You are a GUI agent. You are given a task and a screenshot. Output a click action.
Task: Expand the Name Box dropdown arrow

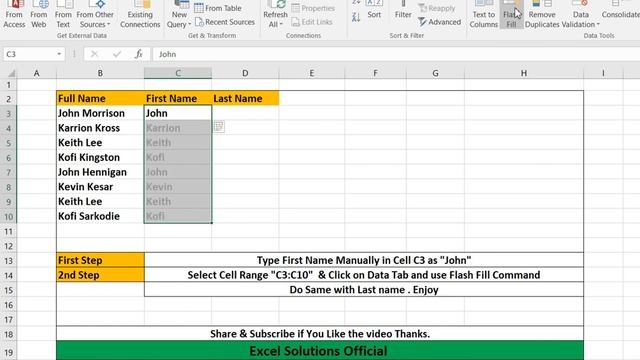click(x=59, y=54)
